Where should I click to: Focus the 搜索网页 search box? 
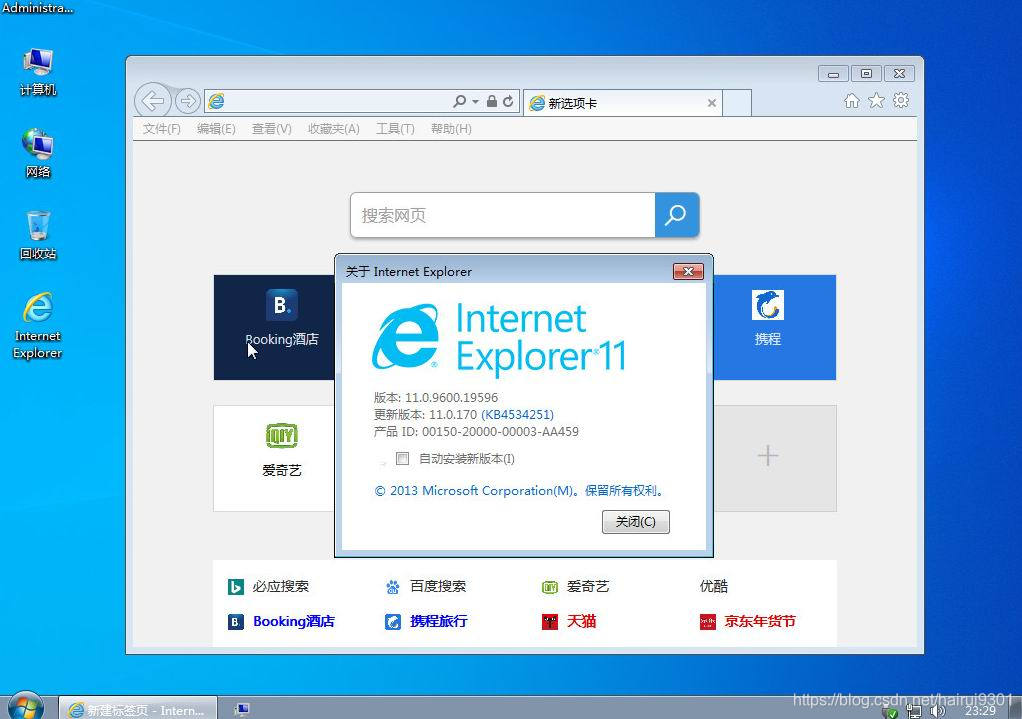click(503, 215)
